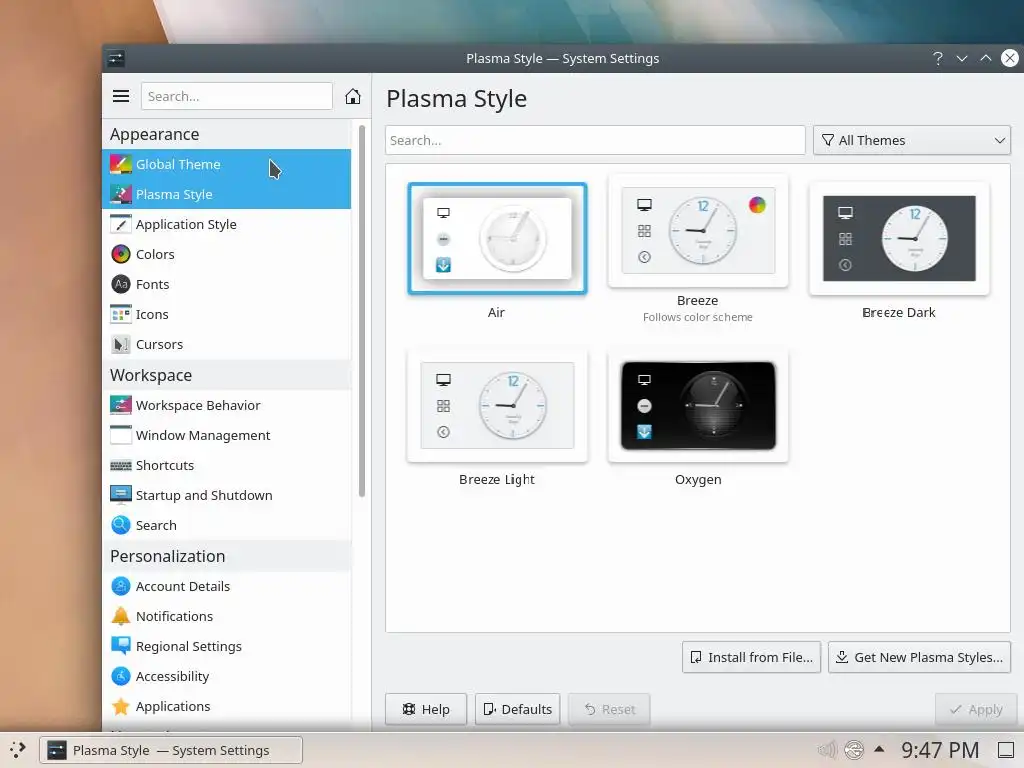The width and height of the screenshot is (1024, 768).
Task: Open the volume icon in system tray
Action: click(x=827, y=750)
